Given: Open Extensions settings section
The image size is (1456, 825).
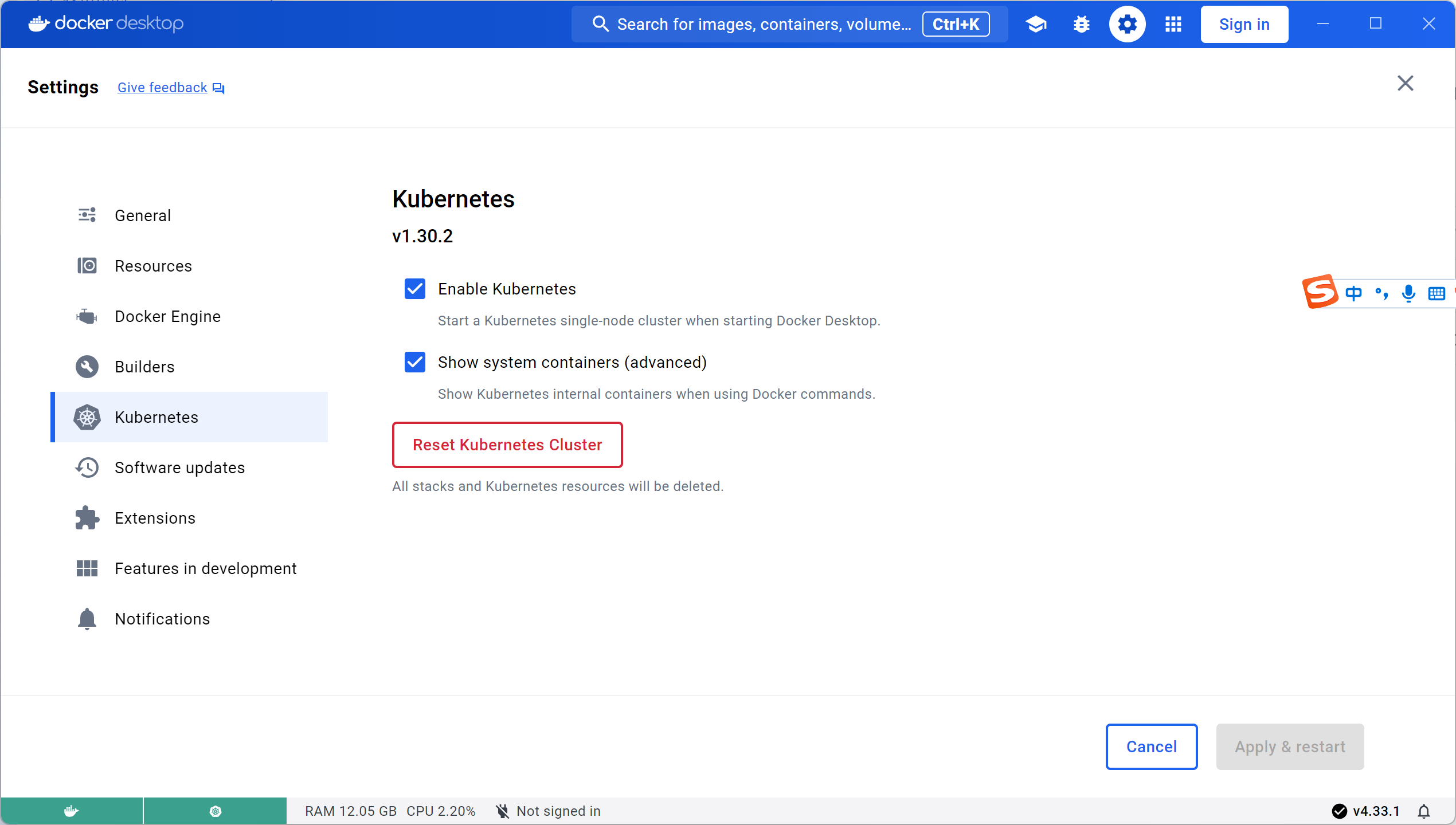Looking at the screenshot, I should [x=189, y=518].
